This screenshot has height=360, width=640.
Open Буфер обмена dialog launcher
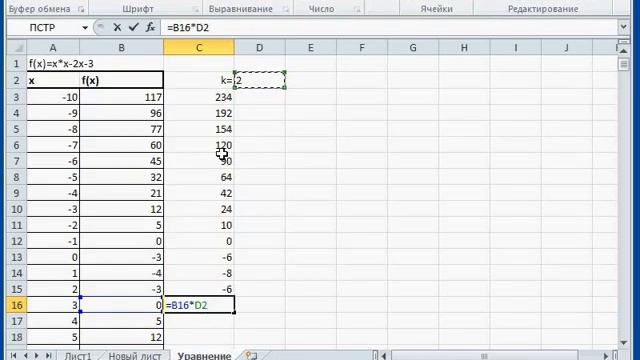[x=81, y=9]
